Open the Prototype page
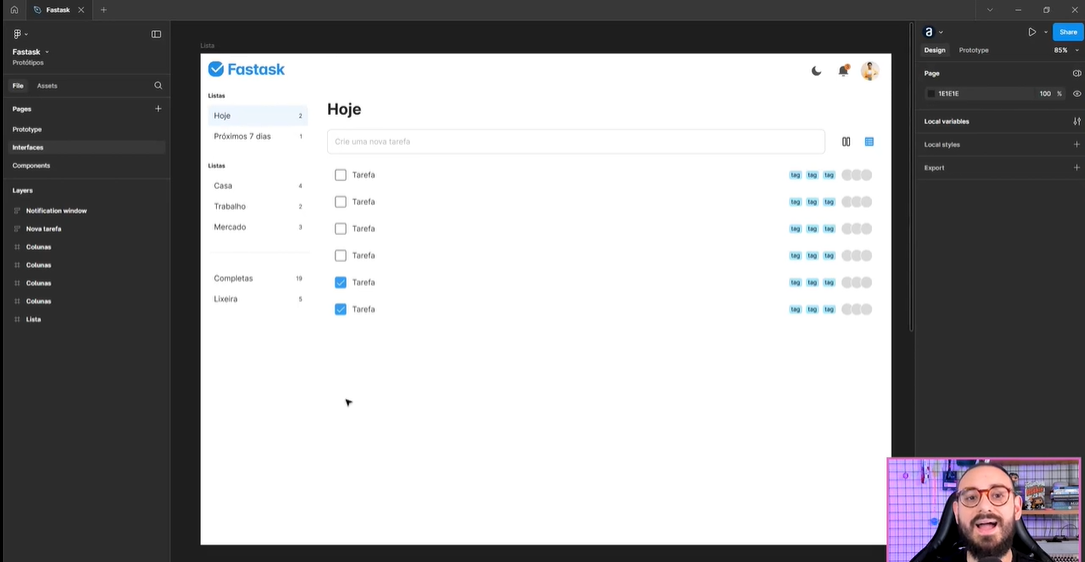The height and width of the screenshot is (562, 1085). click(27, 129)
